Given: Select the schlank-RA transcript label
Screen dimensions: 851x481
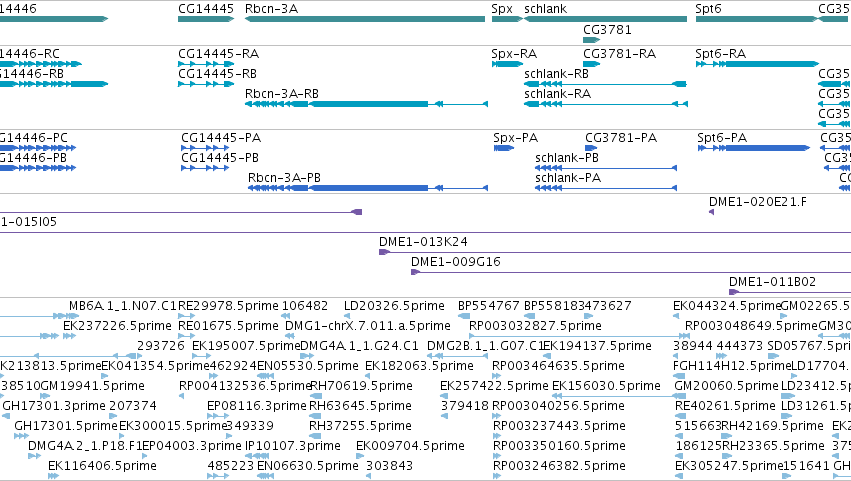Looking at the screenshot, I should coord(557,94).
